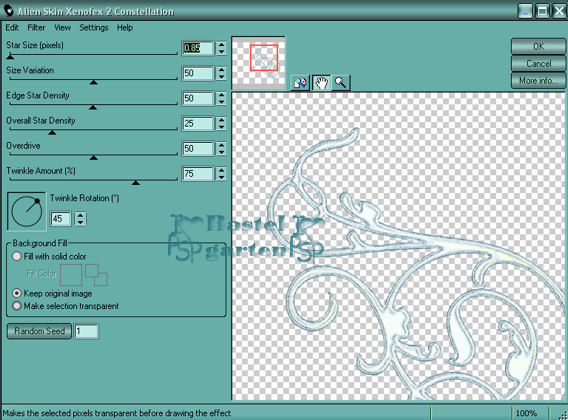Decrease Overall Star Density with down arrow
The image size is (568, 420).
[222, 127]
